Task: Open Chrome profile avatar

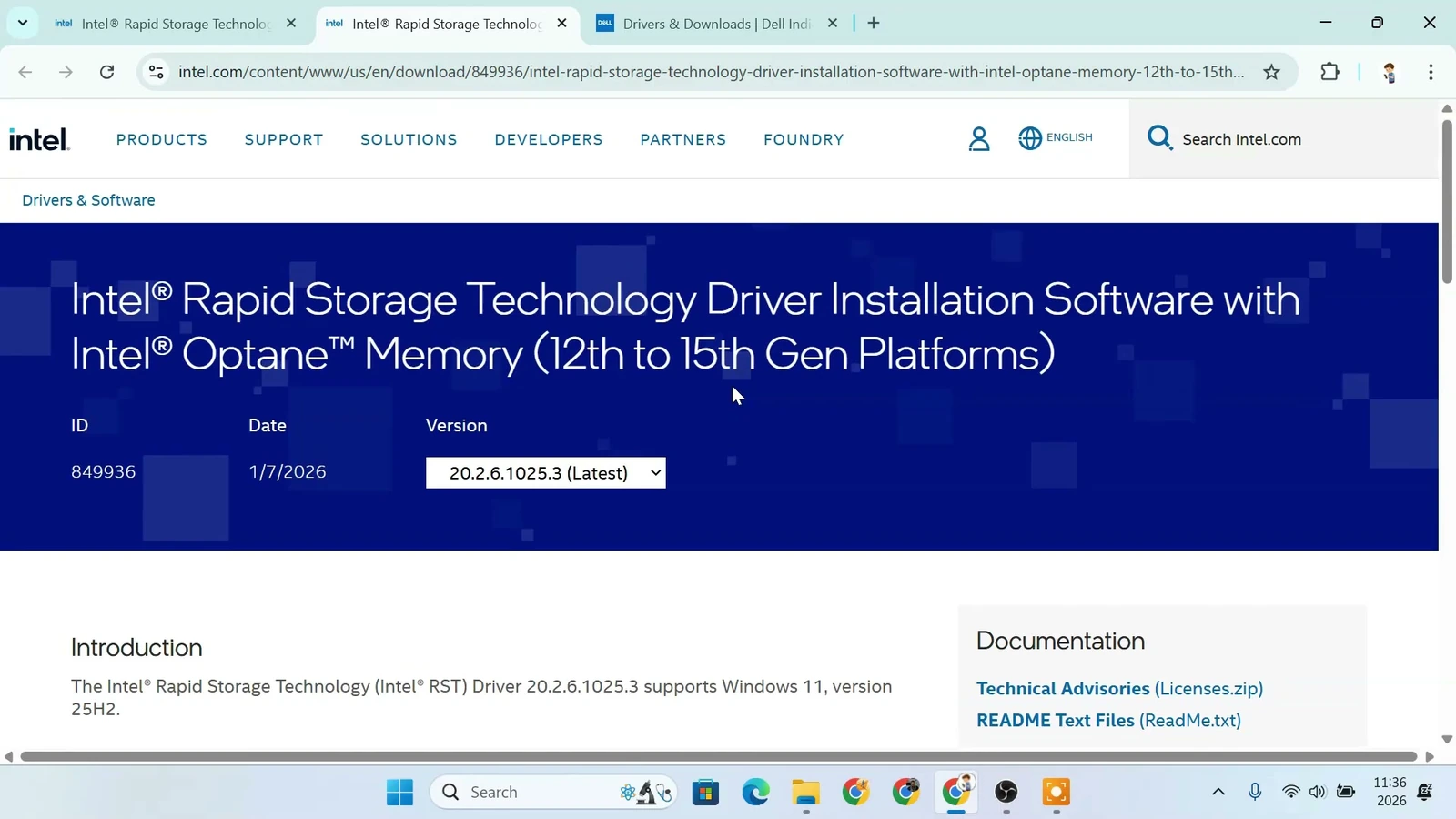Action: click(x=1389, y=72)
